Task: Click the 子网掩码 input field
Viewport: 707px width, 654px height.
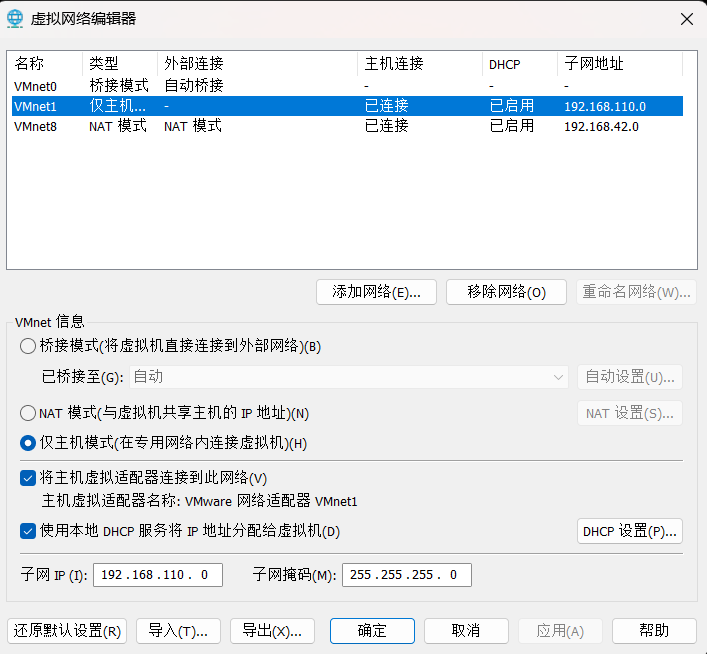Action: tap(407, 575)
